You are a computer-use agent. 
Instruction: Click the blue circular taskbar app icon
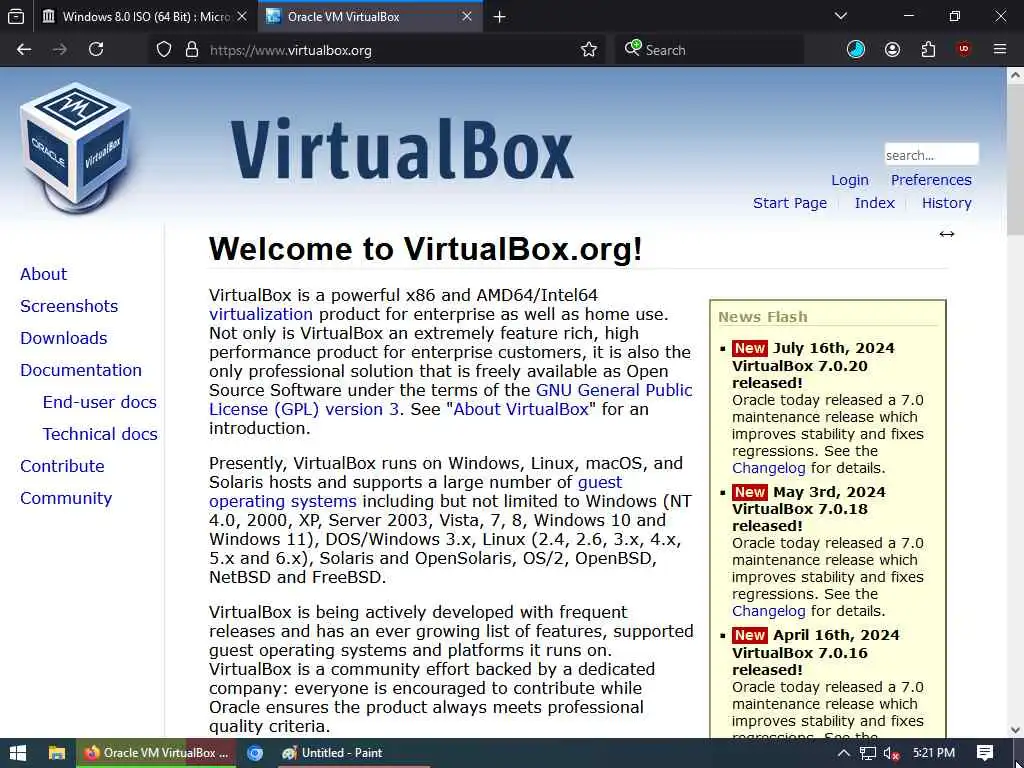[255, 753]
